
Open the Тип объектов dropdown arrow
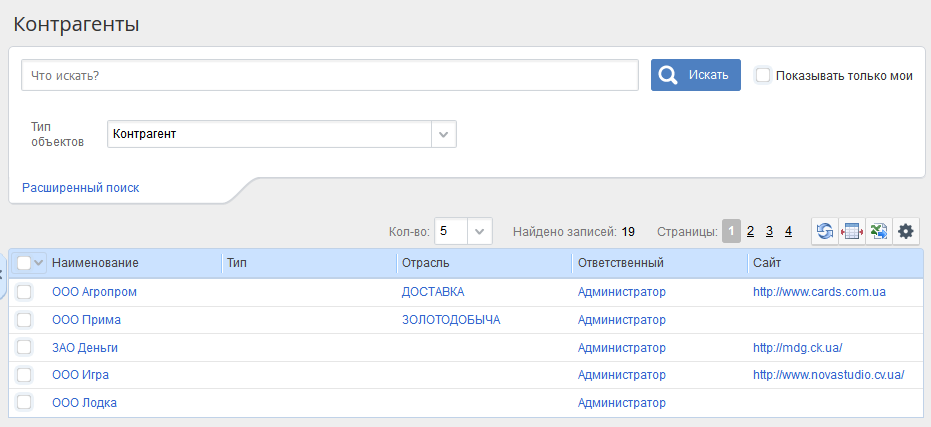(x=444, y=134)
